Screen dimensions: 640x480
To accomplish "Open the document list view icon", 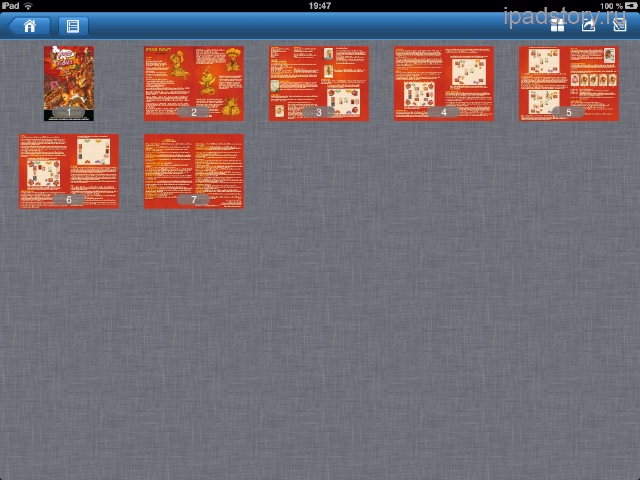I will (x=73, y=26).
